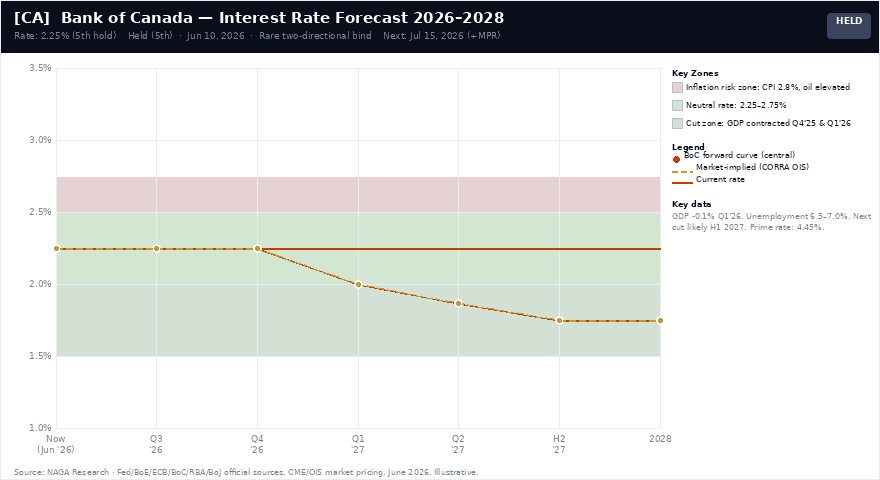Select the Q1 '27 data point at 2.0%

[x=359, y=285]
